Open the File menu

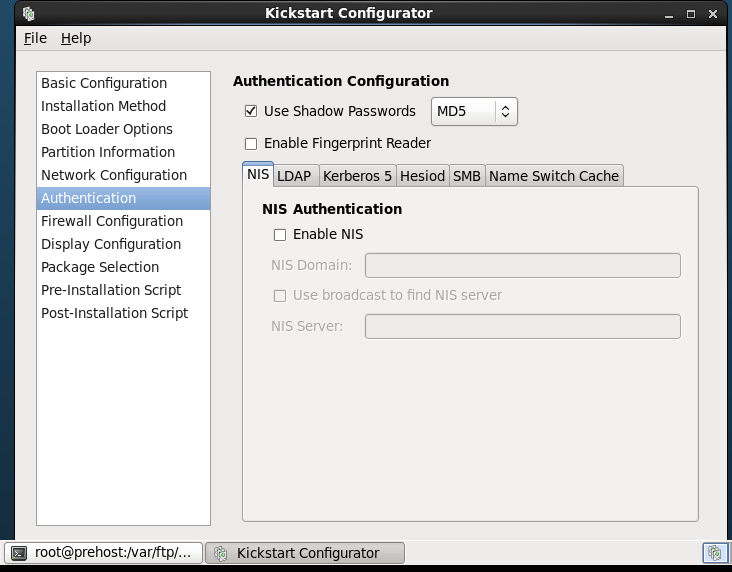(x=35, y=38)
